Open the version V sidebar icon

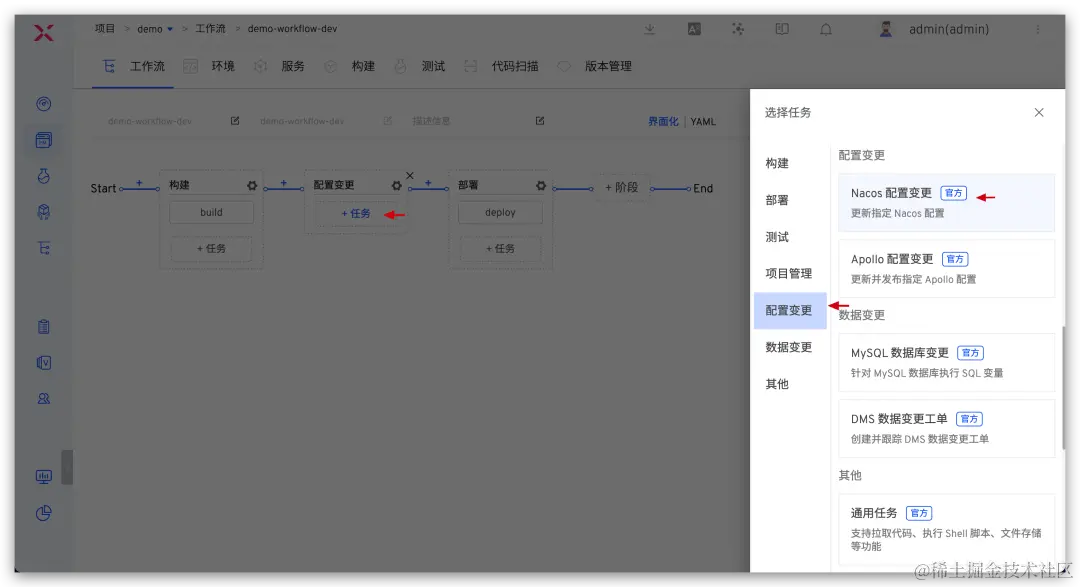click(43, 362)
